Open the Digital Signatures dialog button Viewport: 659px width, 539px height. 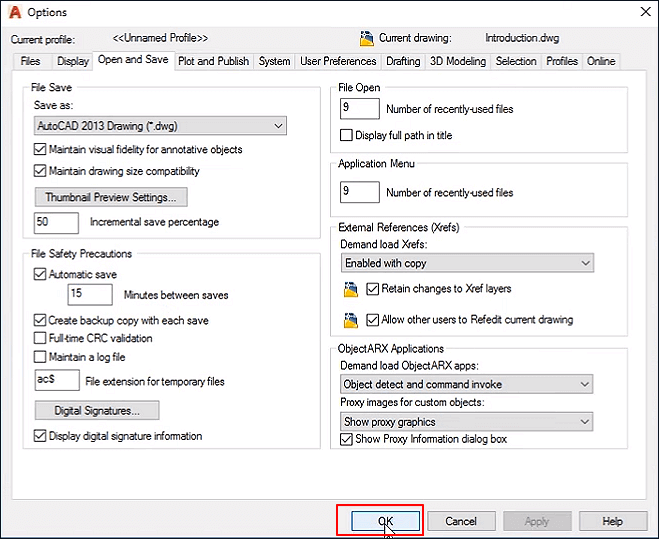click(97, 410)
